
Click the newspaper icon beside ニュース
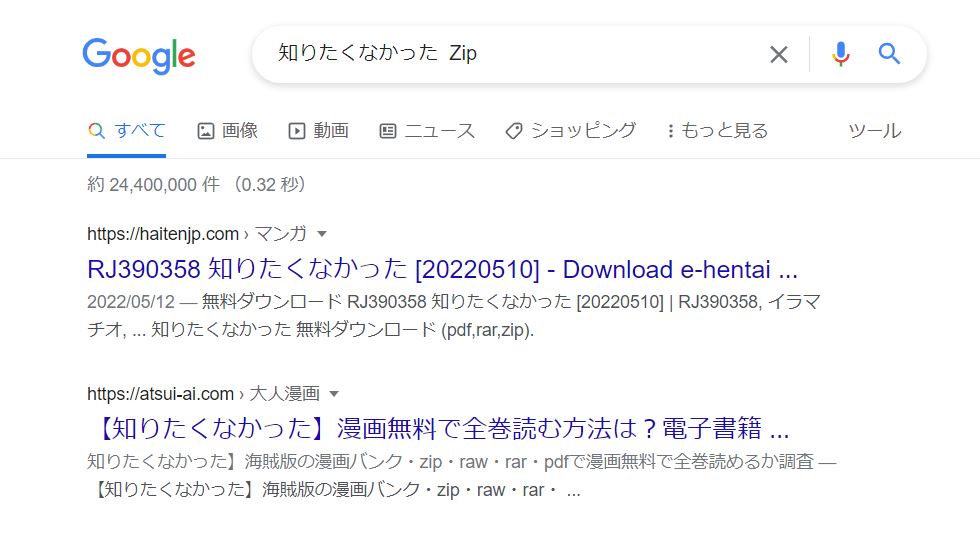coord(388,131)
